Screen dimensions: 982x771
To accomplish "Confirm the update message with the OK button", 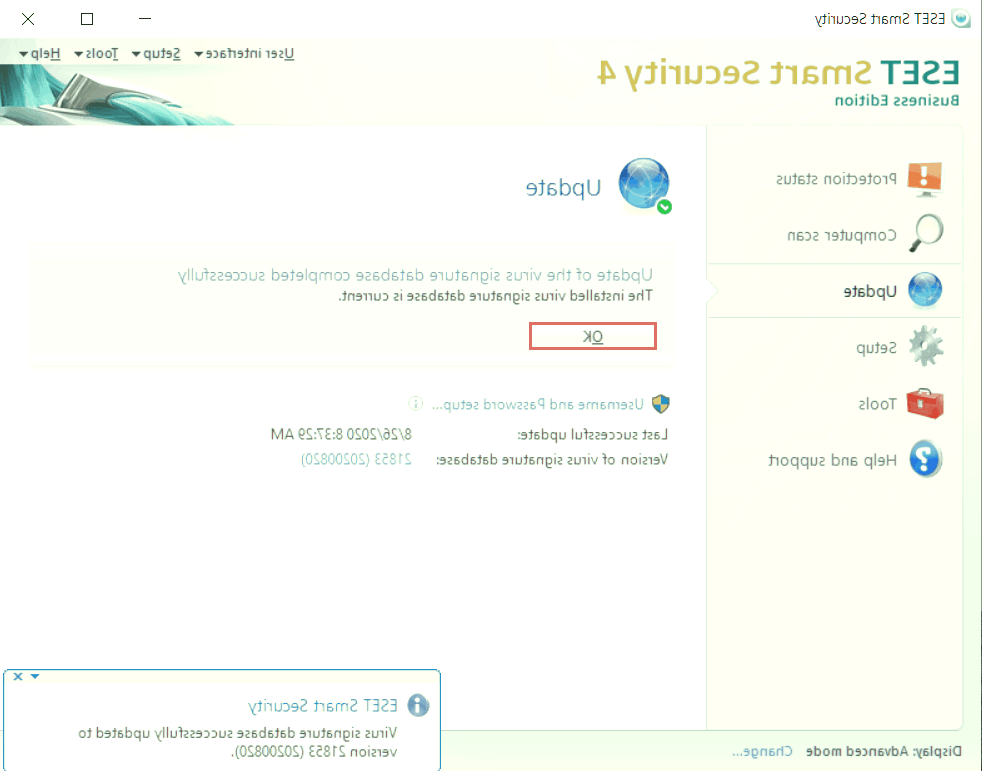I will (592, 336).
